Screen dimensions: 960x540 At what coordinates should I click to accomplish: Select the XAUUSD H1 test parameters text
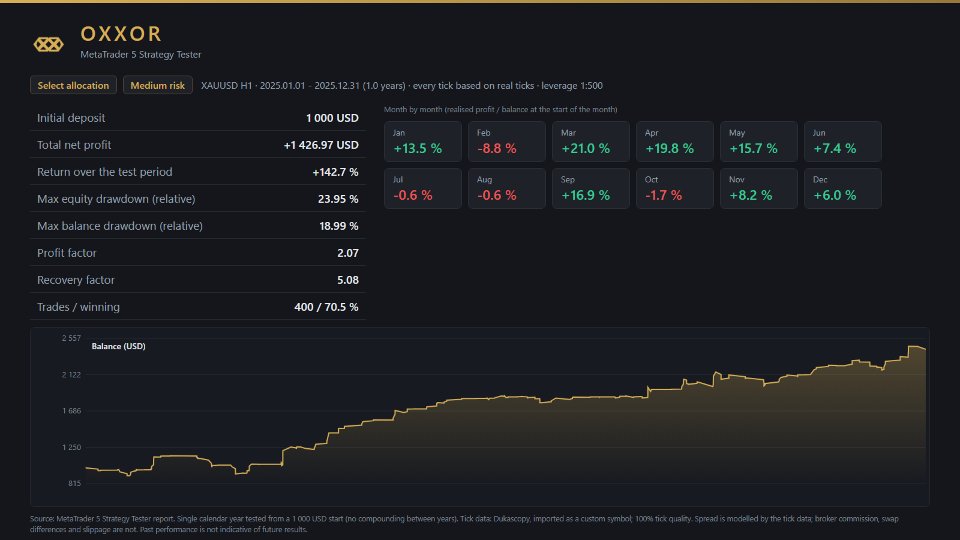point(402,86)
